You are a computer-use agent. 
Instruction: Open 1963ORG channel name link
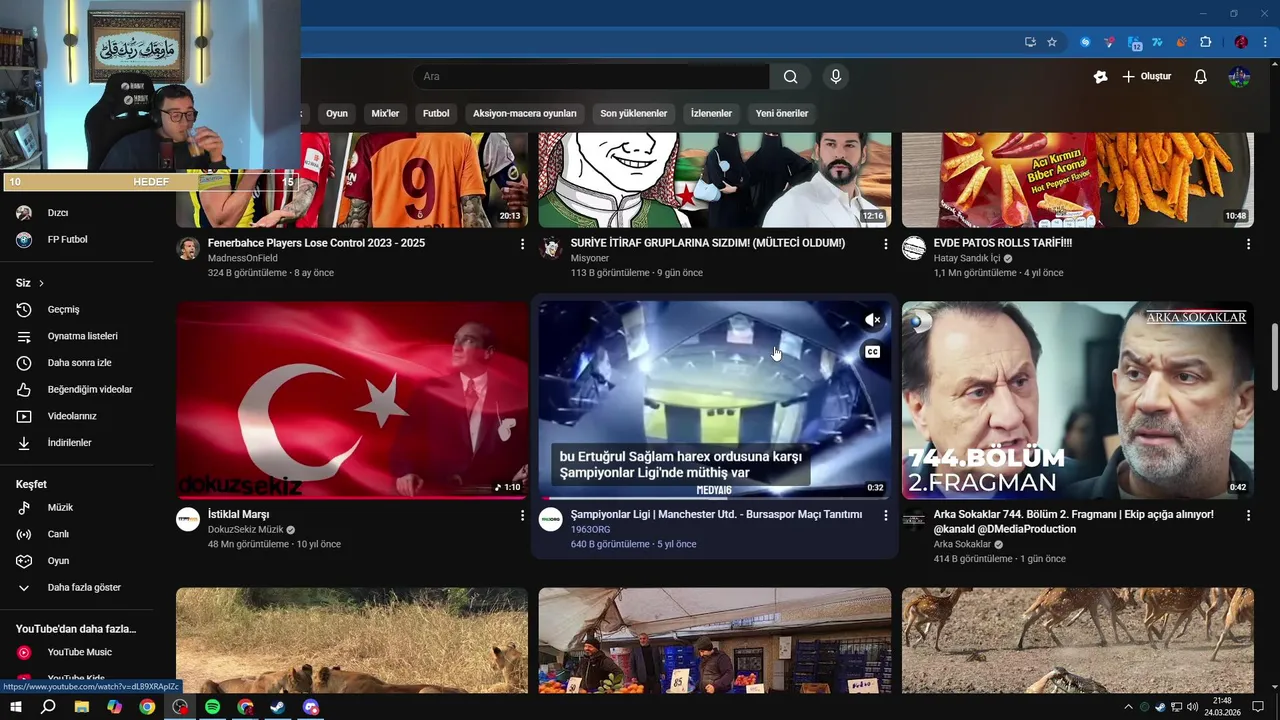point(590,530)
